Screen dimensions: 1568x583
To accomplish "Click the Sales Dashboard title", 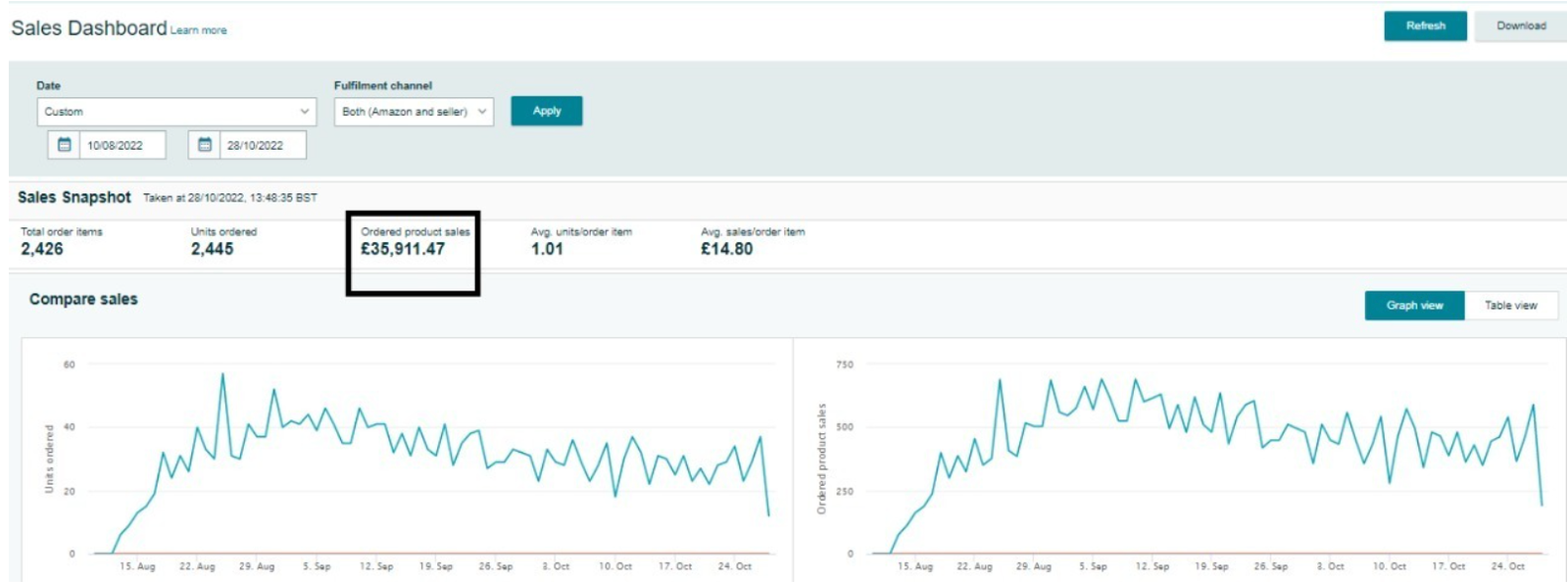I will point(88,28).
